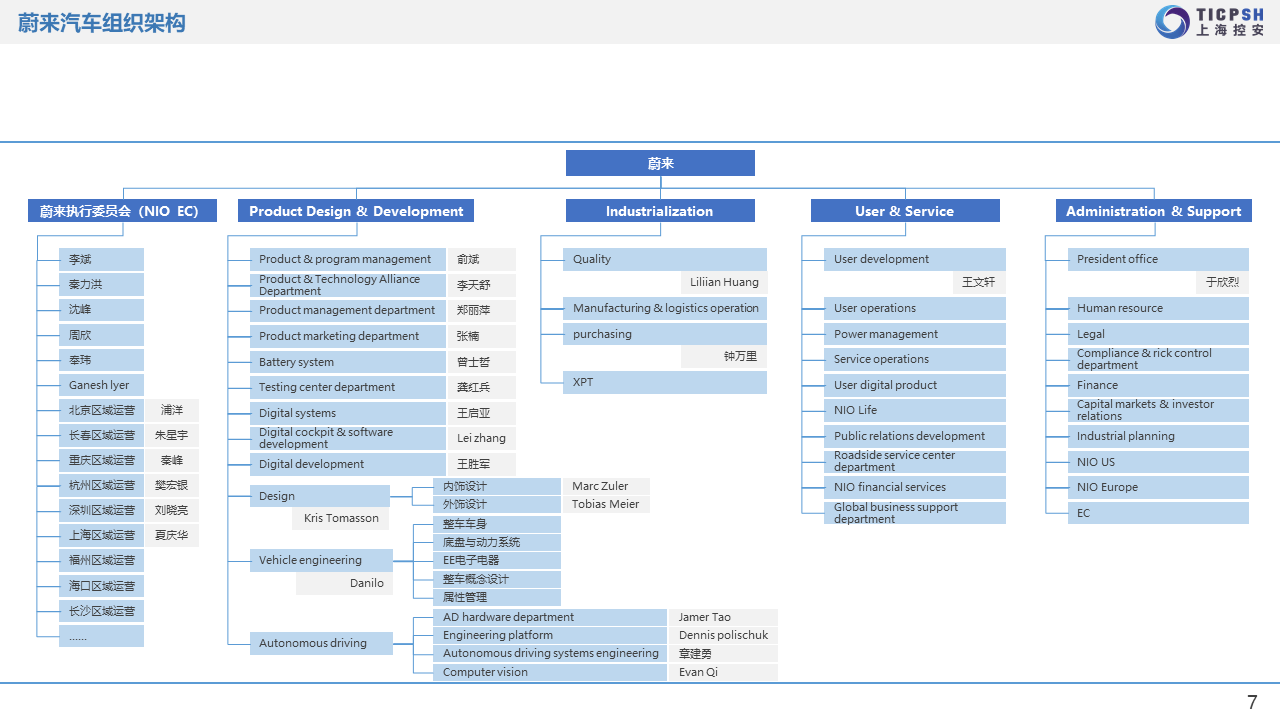
Task: Select the Vehicle engineering box
Action: click(319, 560)
